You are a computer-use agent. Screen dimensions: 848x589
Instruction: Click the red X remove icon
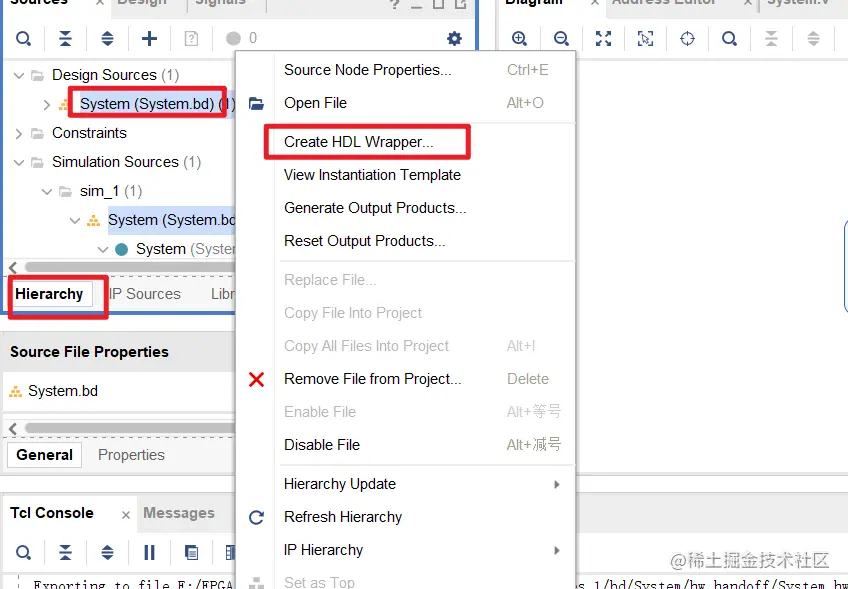coord(256,379)
